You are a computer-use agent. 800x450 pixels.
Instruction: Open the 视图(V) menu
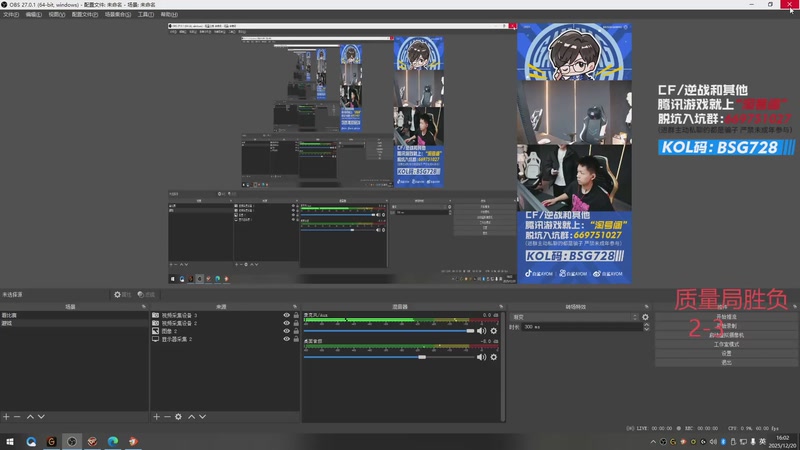(x=57, y=14)
